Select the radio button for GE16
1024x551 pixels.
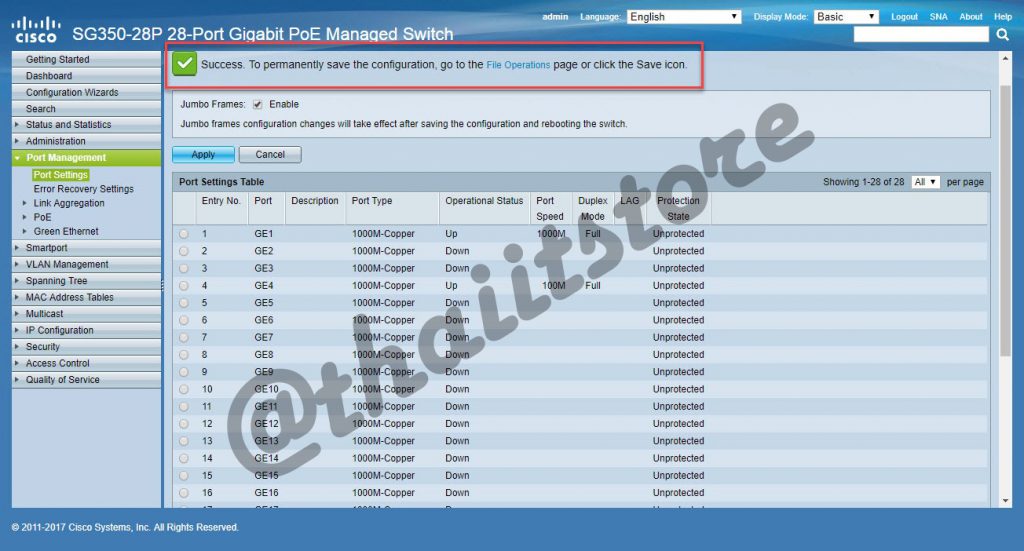pyautogui.click(x=184, y=493)
